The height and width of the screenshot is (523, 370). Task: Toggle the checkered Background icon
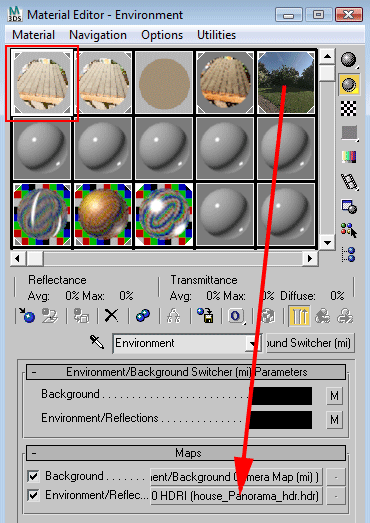(x=349, y=108)
